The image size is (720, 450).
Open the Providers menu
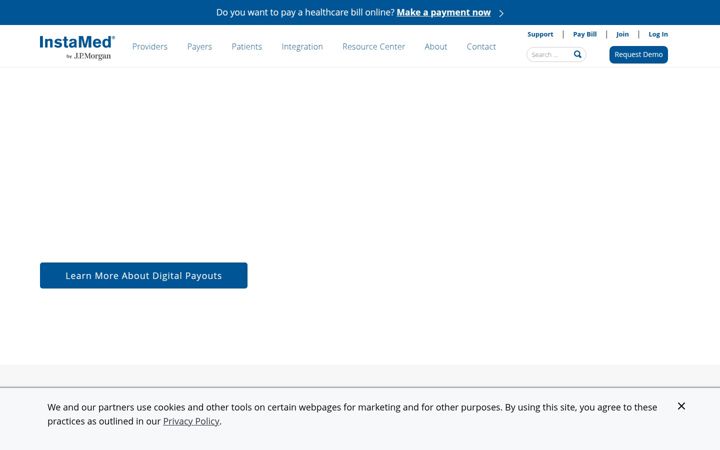[x=150, y=46]
